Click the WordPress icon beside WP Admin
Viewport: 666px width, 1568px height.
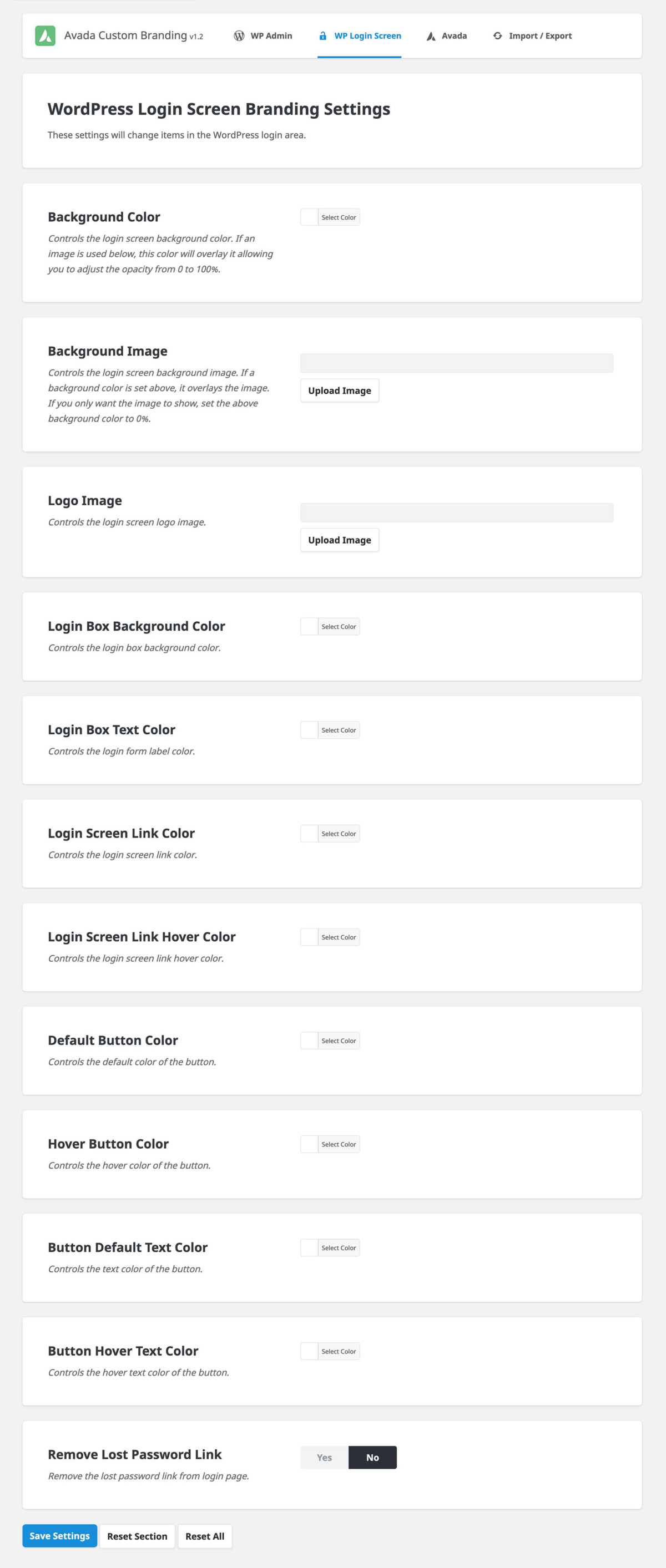click(x=238, y=36)
